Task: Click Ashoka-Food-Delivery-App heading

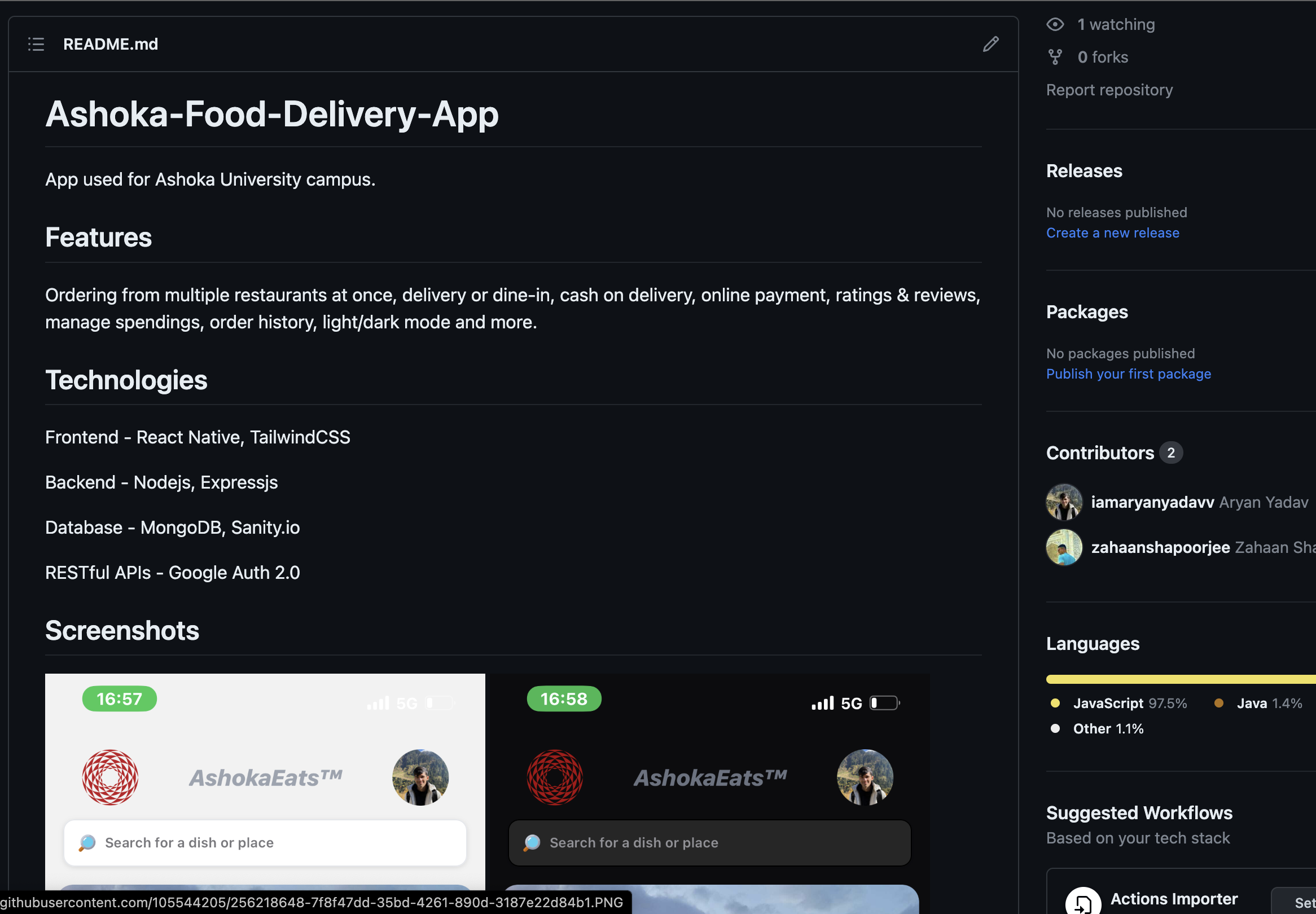Action: [272, 114]
